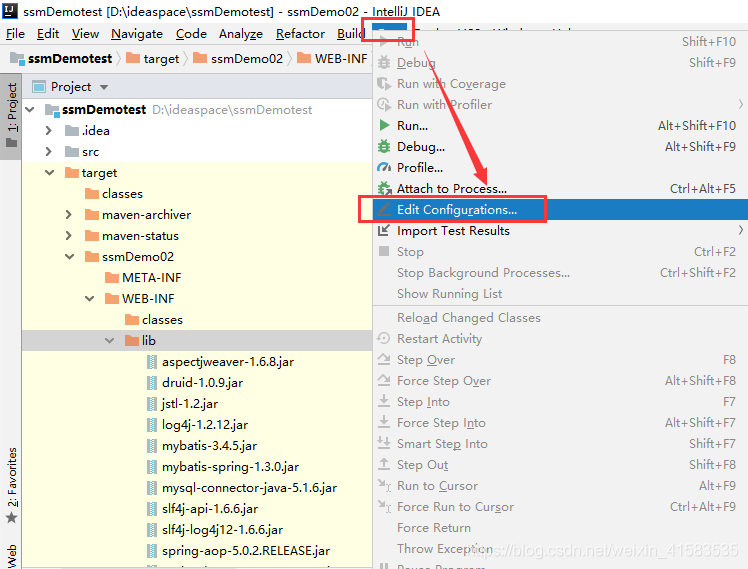This screenshot has height=569, width=748.
Task: Click the druid-1.0.9.jar archive icon
Action: tap(152, 383)
